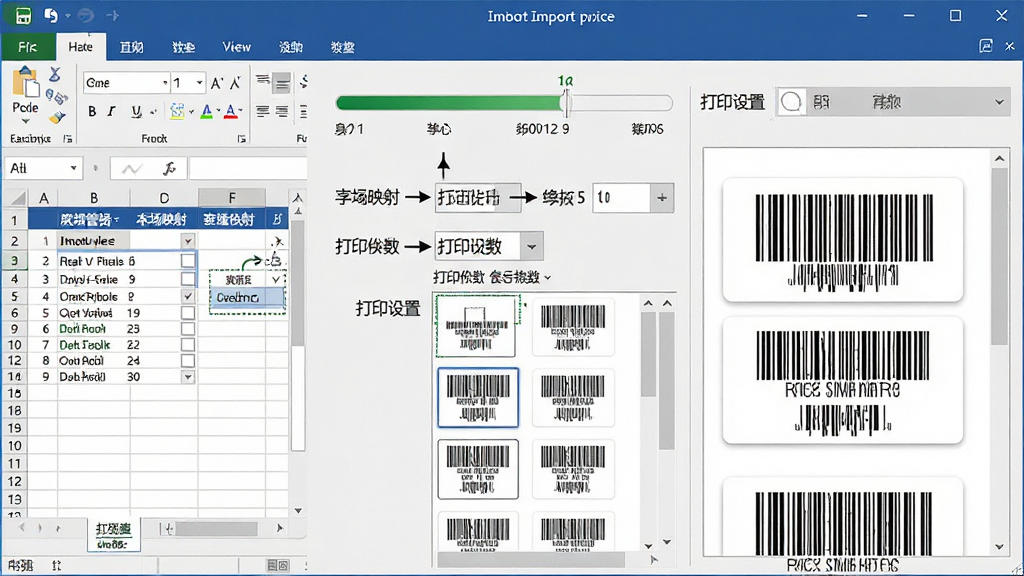Open the fill color dropdown arrow
1024x576 pixels.
pyautogui.click(x=191, y=112)
